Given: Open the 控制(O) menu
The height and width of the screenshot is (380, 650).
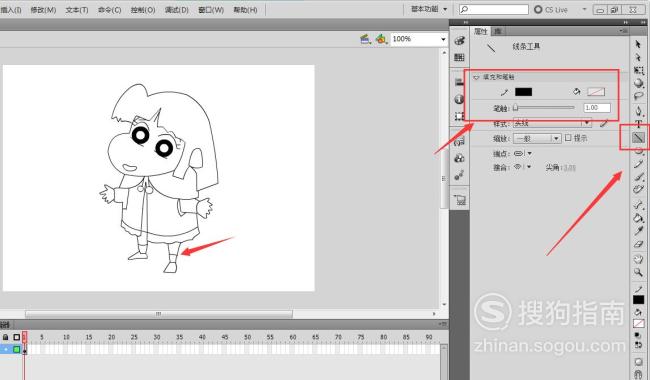Looking at the screenshot, I should (x=143, y=10).
